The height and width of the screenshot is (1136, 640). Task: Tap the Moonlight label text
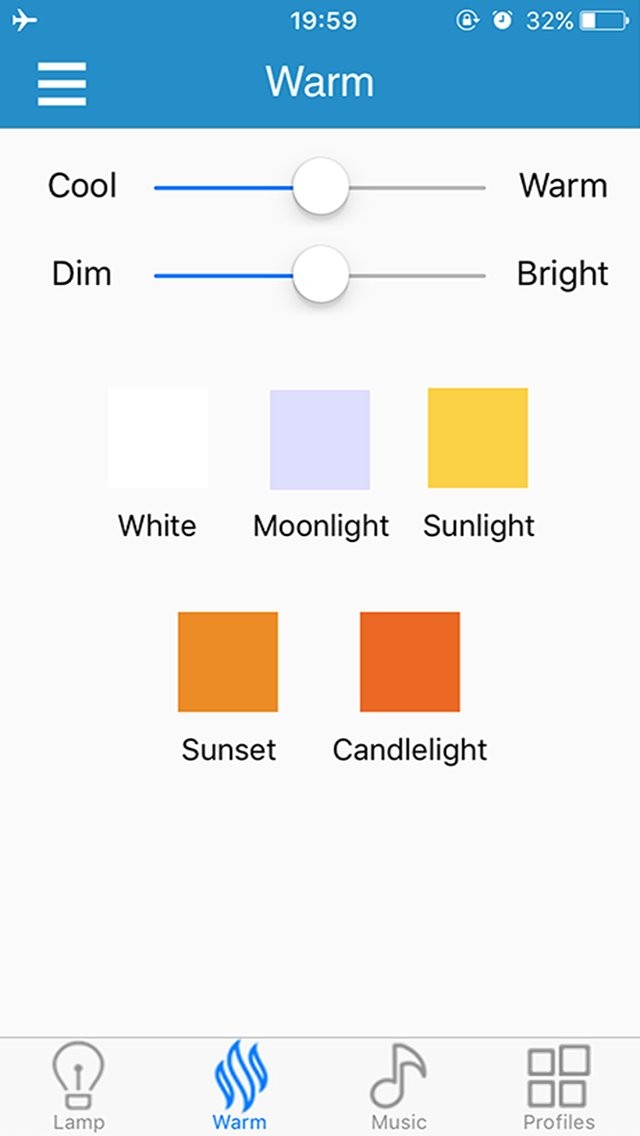(x=321, y=526)
